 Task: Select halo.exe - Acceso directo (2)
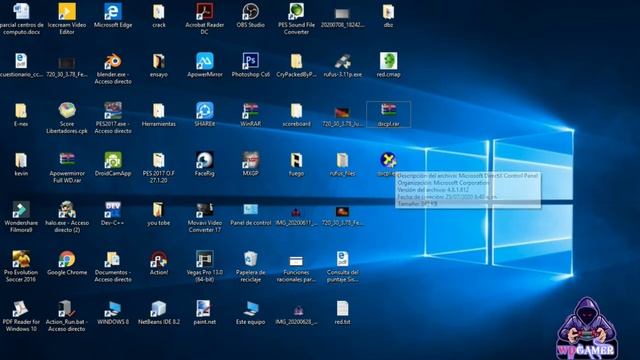coord(67,217)
